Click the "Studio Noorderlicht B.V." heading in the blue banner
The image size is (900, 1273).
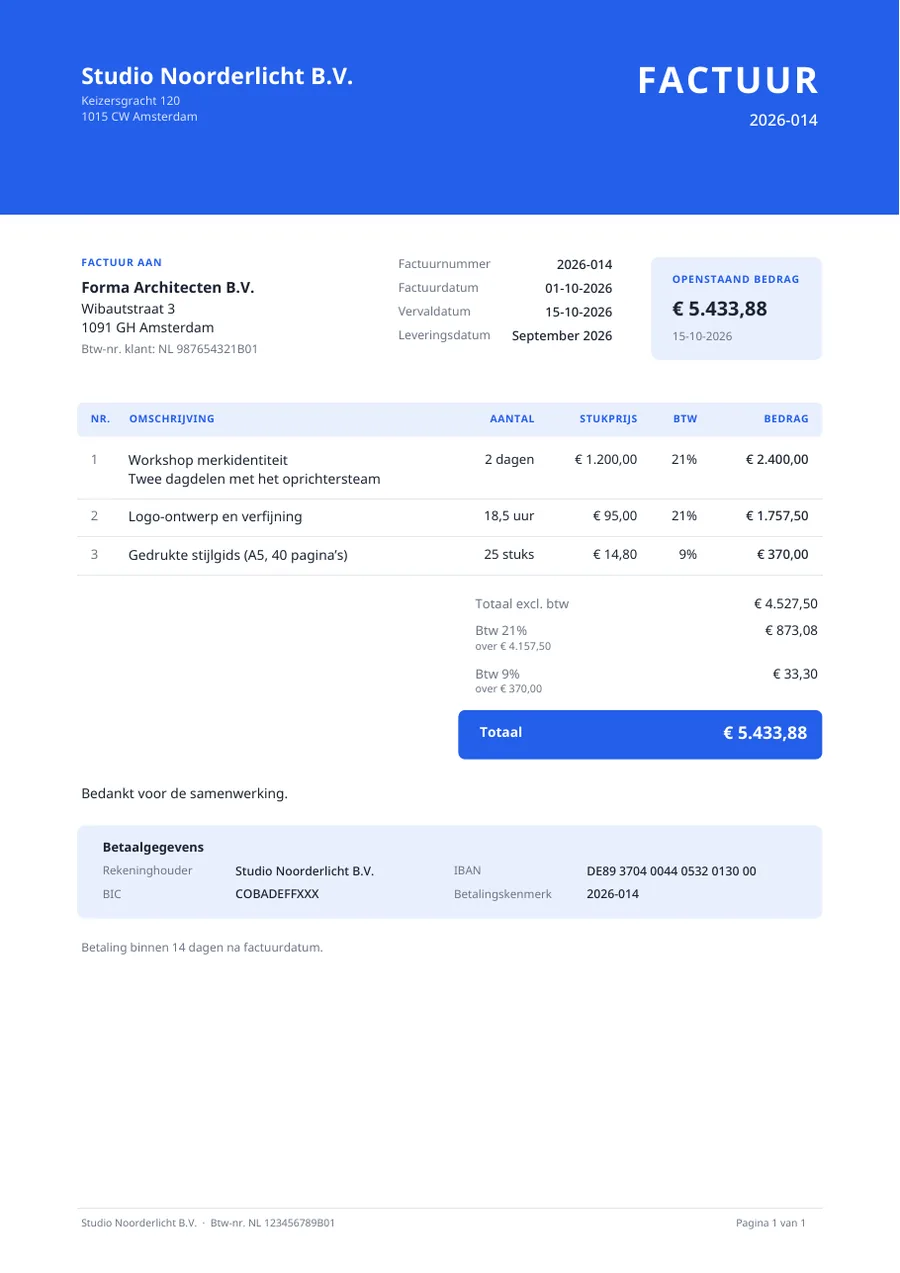tap(217, 76)
